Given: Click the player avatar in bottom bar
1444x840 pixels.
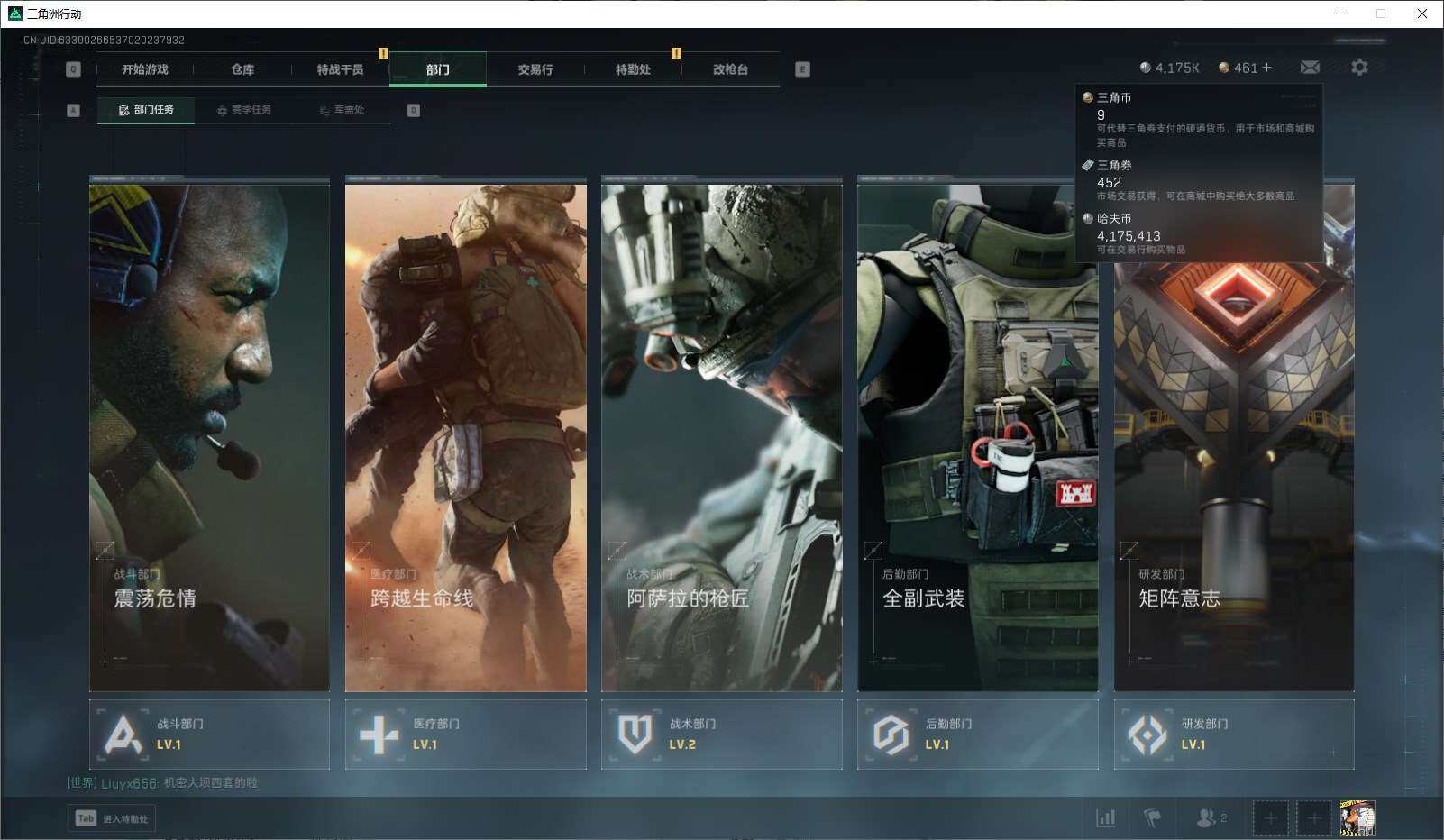Looking at the screenshot, I should point(1357,817).
